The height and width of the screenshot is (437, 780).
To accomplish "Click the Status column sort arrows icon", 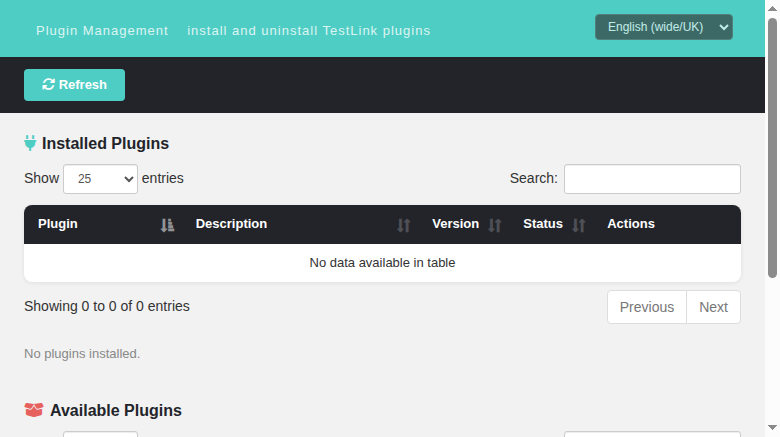I will click(x=579, y=225).
